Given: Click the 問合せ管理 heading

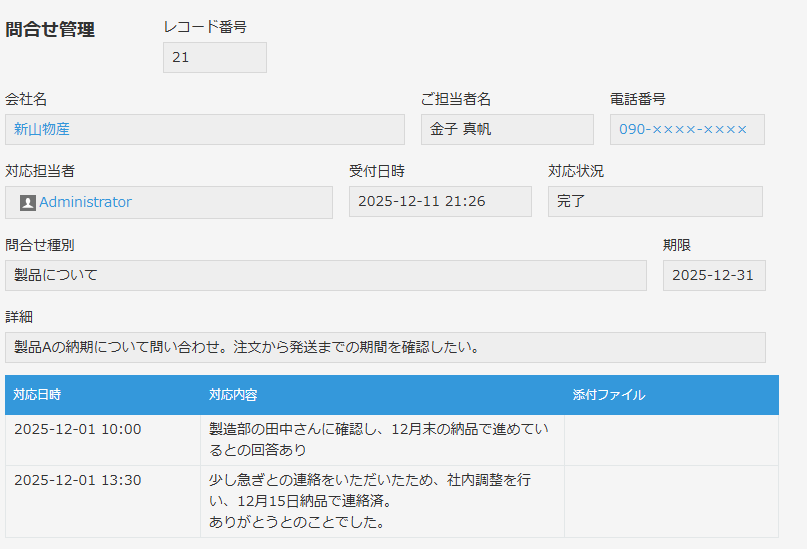Looking at the screenshot, I should pyautogui.click(x=50, y=30).
